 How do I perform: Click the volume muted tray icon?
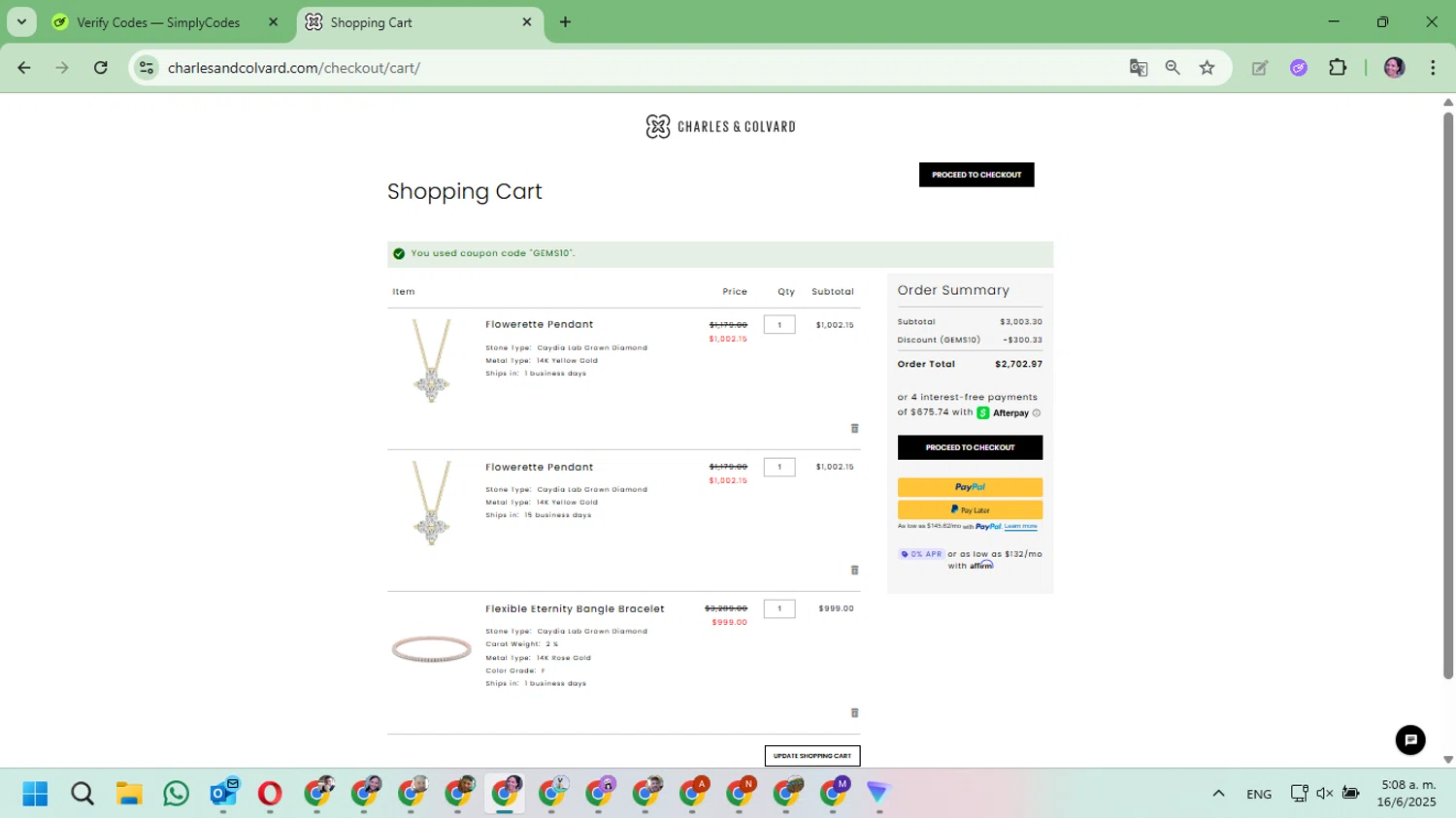1325,794
